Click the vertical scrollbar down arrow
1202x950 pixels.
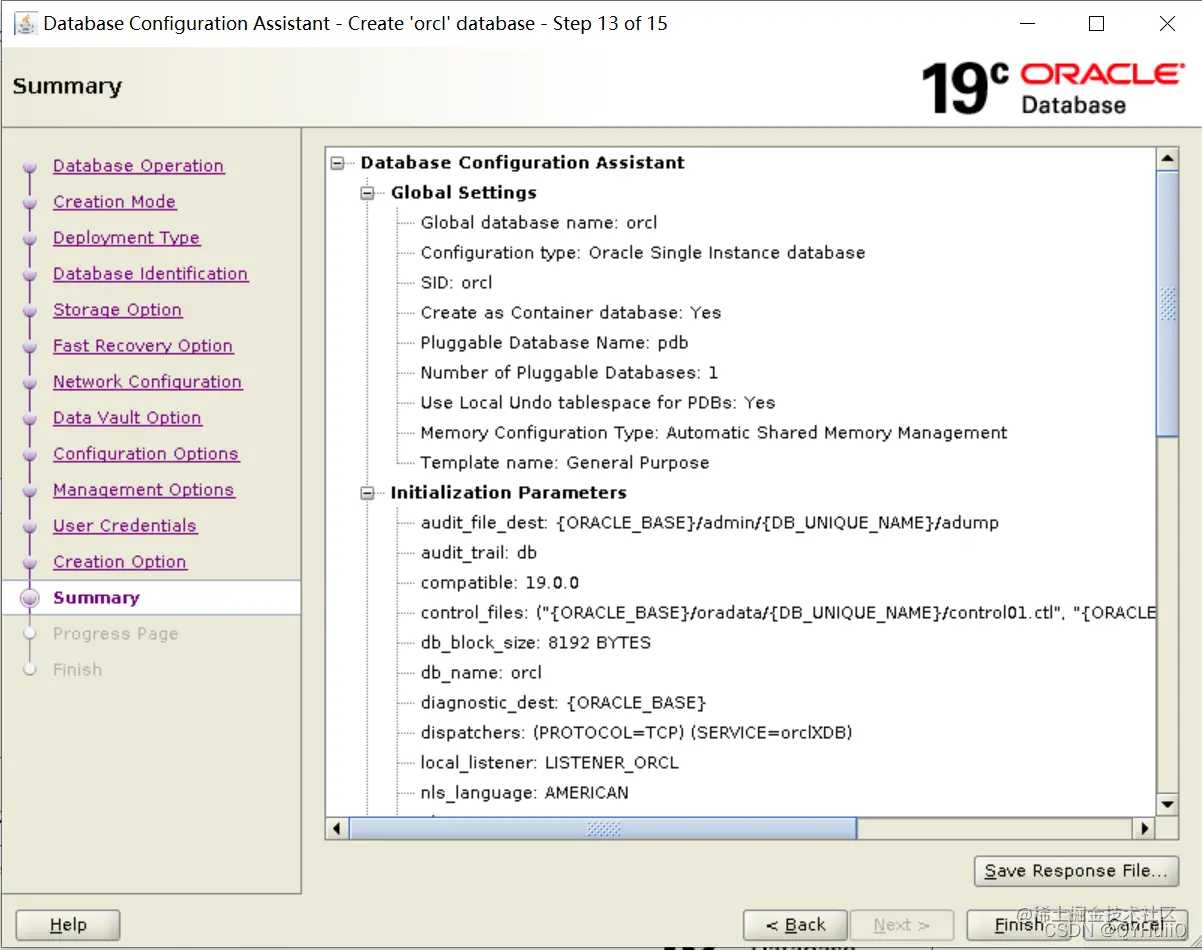click(x=1167, y=804)
